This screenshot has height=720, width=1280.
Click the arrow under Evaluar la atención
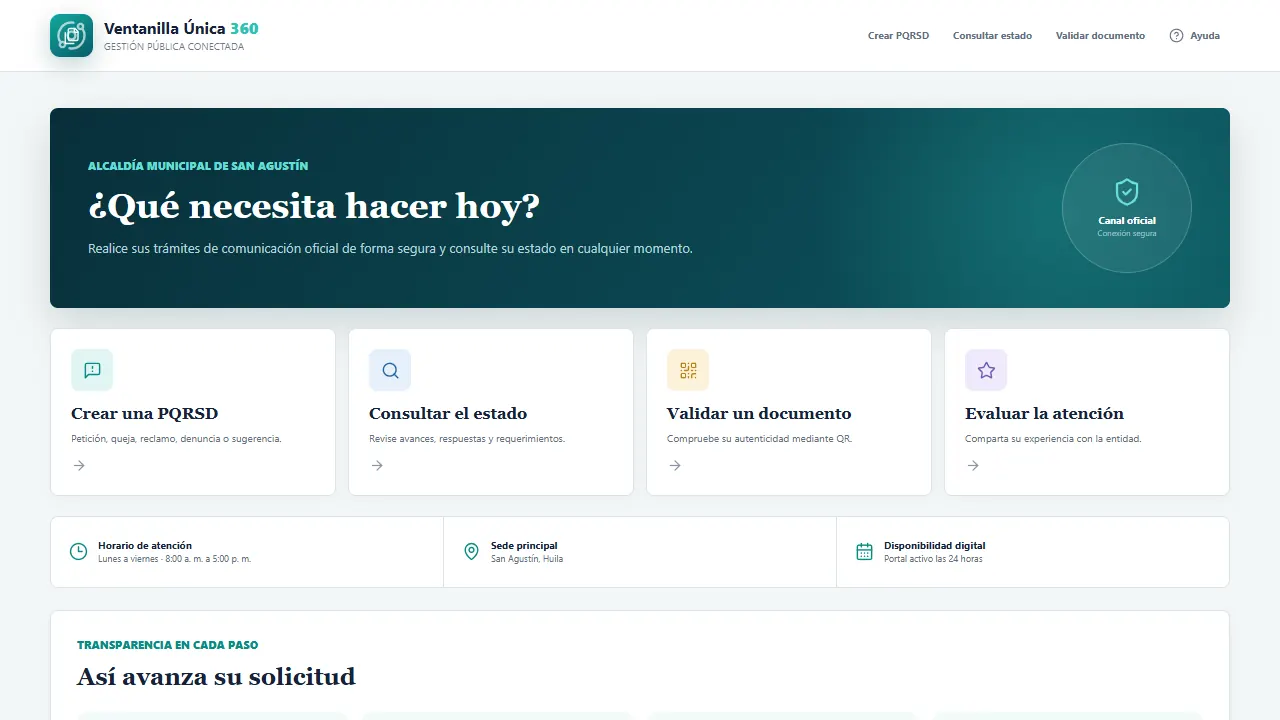(x=973, y=465)
